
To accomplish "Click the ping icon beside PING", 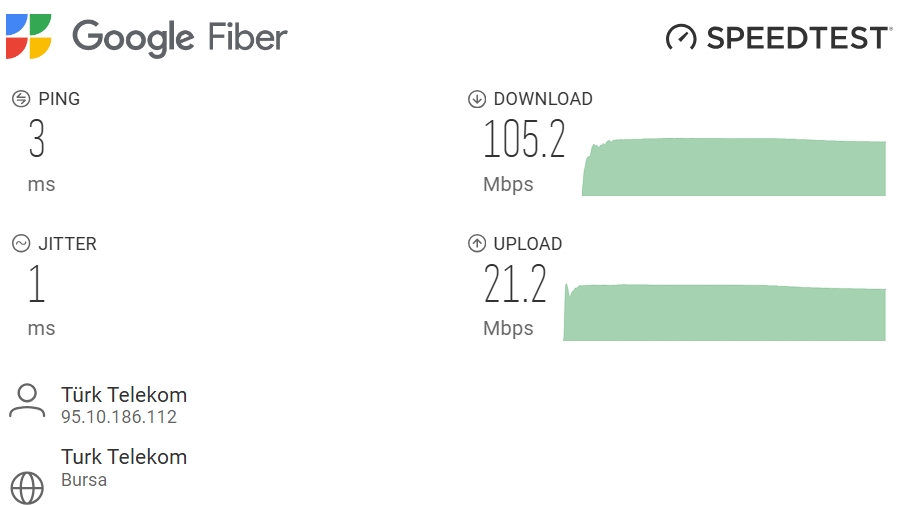I will pyautogui.click(x=21, y=99).
